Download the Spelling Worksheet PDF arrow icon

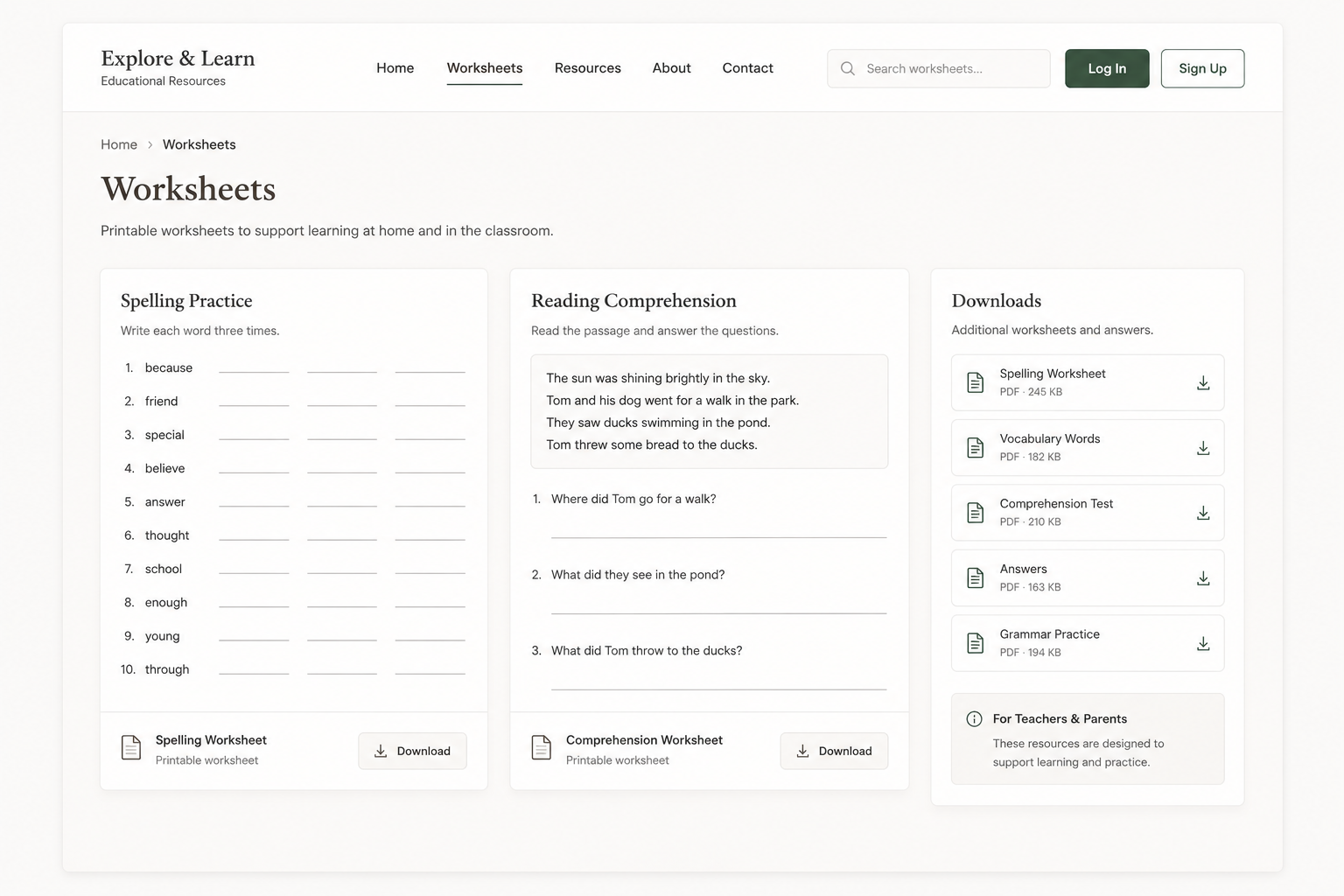1203,382
